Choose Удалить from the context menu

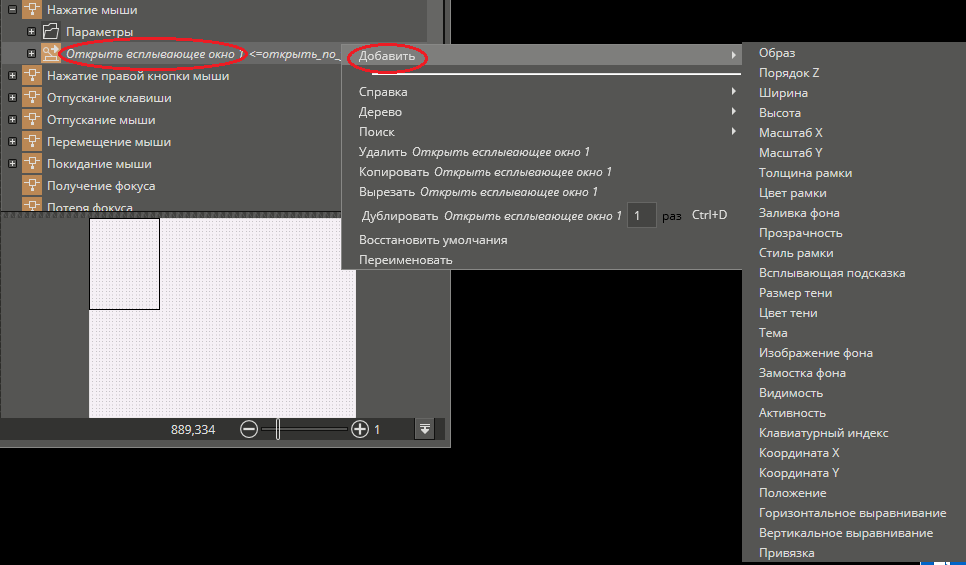[x=382, y=152]
